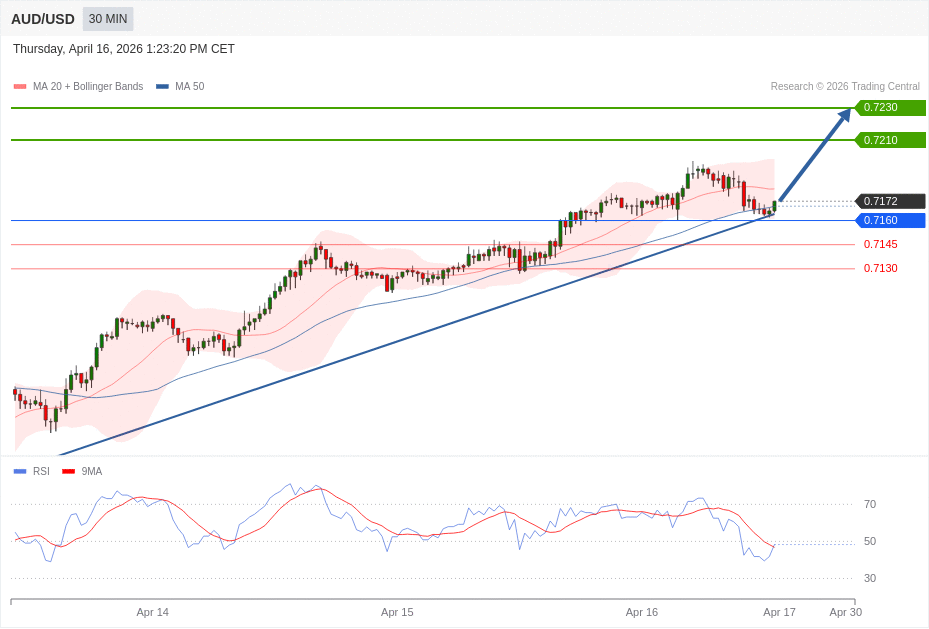
Task: Click the RSI 30 oversold level label
Action: 869,578
